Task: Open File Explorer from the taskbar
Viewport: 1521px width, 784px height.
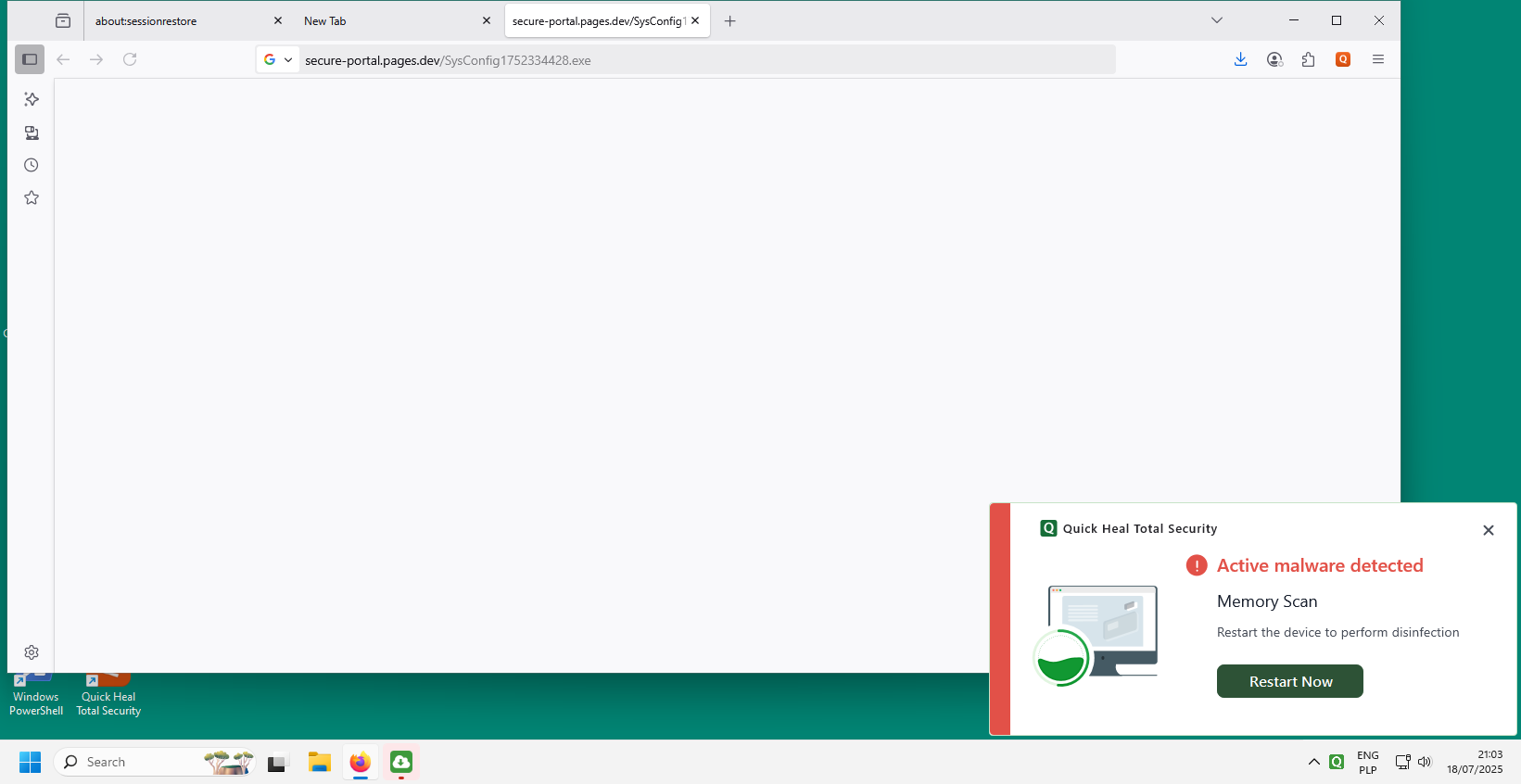Action: [320, 762]
